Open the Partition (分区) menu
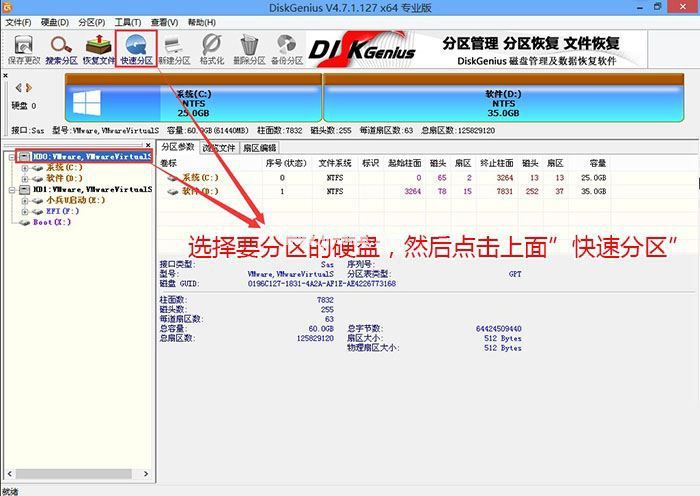Image resolution: width=700 pixels, height=496 pixels. [92, 22]
